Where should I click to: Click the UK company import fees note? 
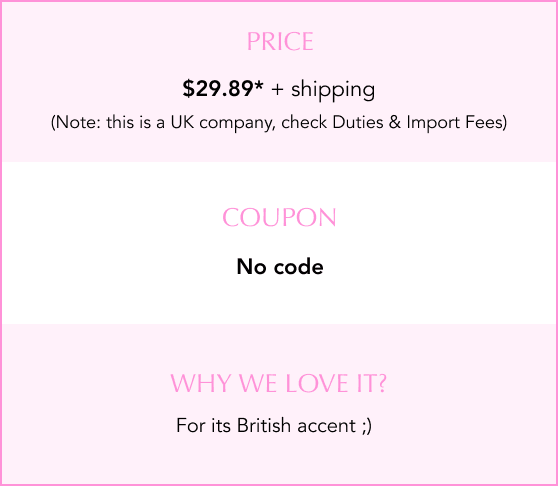pos(279,123)
